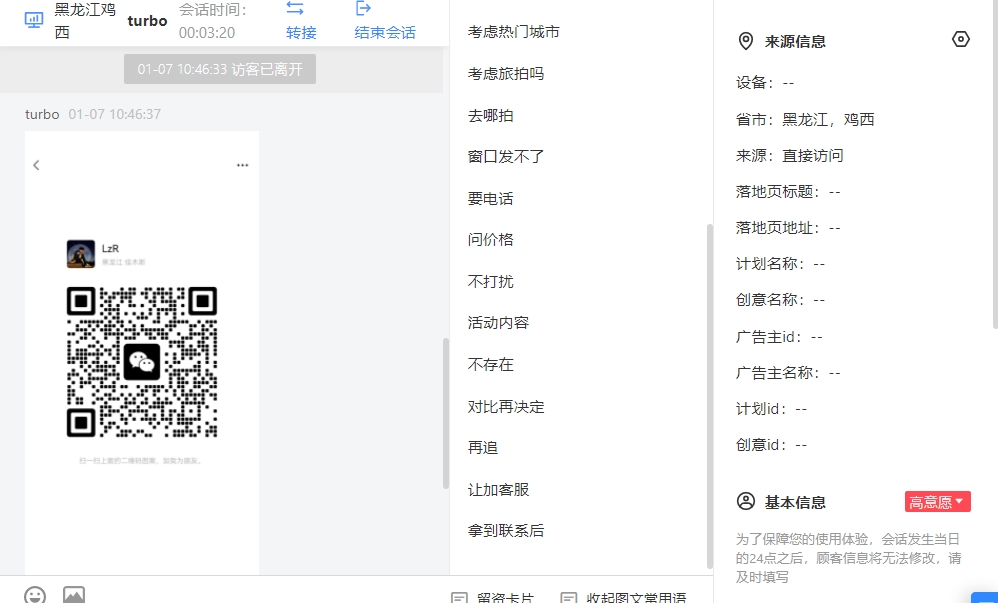The image size is (998, 603).
Task: Choose the 让加客服 quick phrase
Action: point(498,490)
